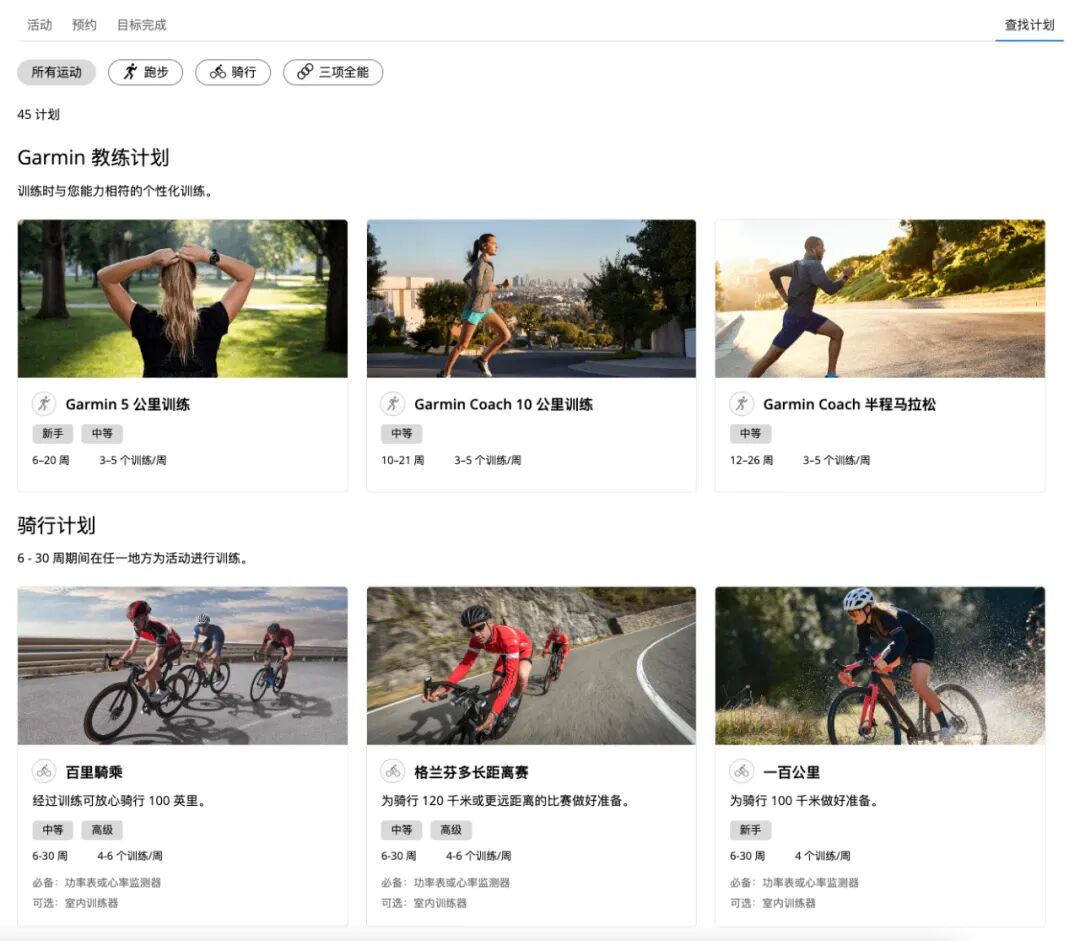This screenshot has width=1080, height=941.
Task: Open the 一百公里 plan title
Action: coord(791,772)
